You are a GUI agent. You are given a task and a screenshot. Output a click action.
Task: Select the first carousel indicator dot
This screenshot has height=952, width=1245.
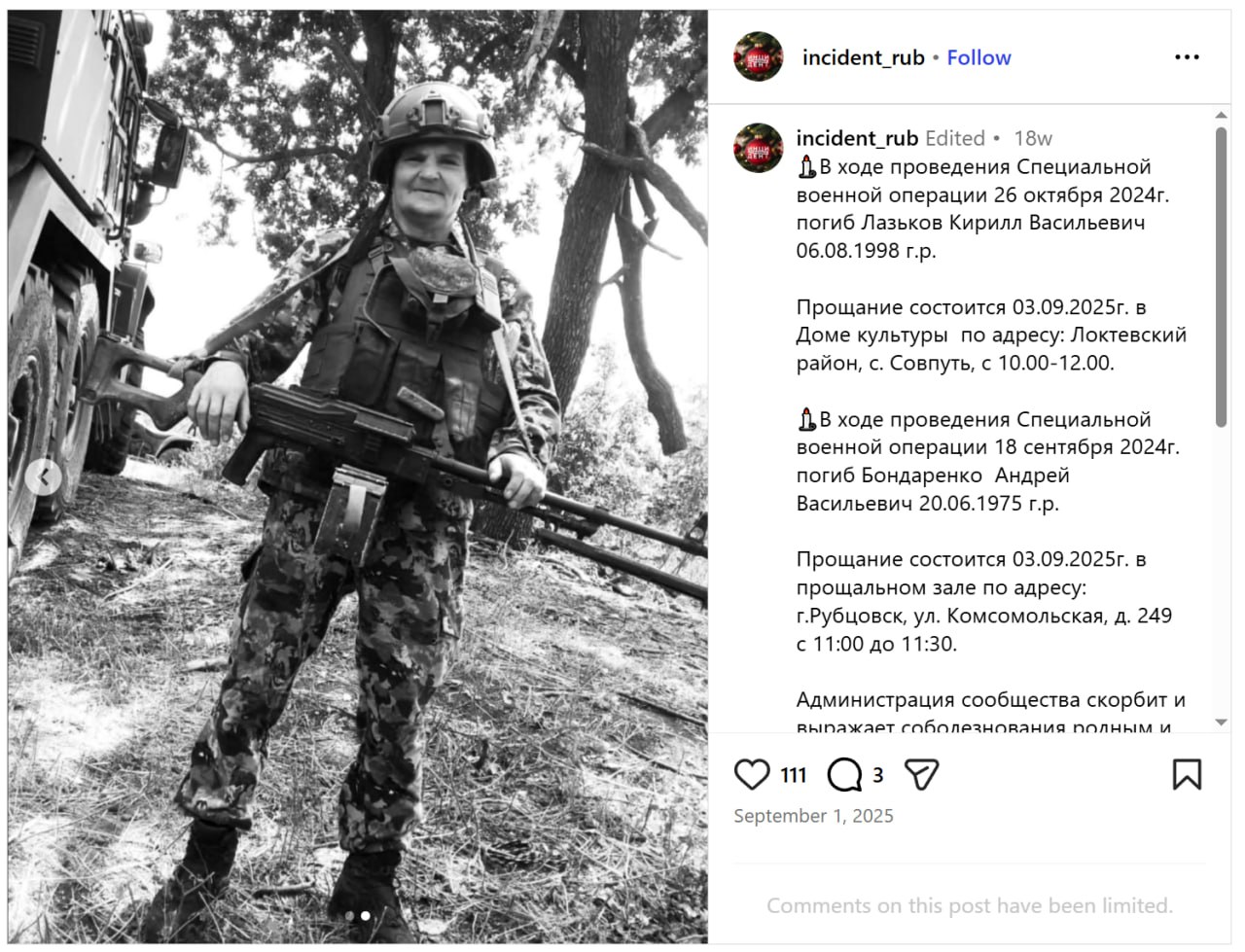[x=350, y=915]
